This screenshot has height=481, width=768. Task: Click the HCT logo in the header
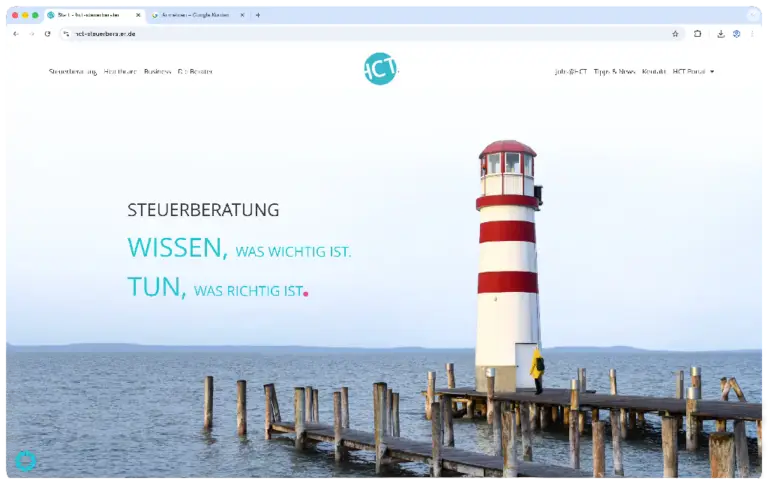tap(381, 69)
